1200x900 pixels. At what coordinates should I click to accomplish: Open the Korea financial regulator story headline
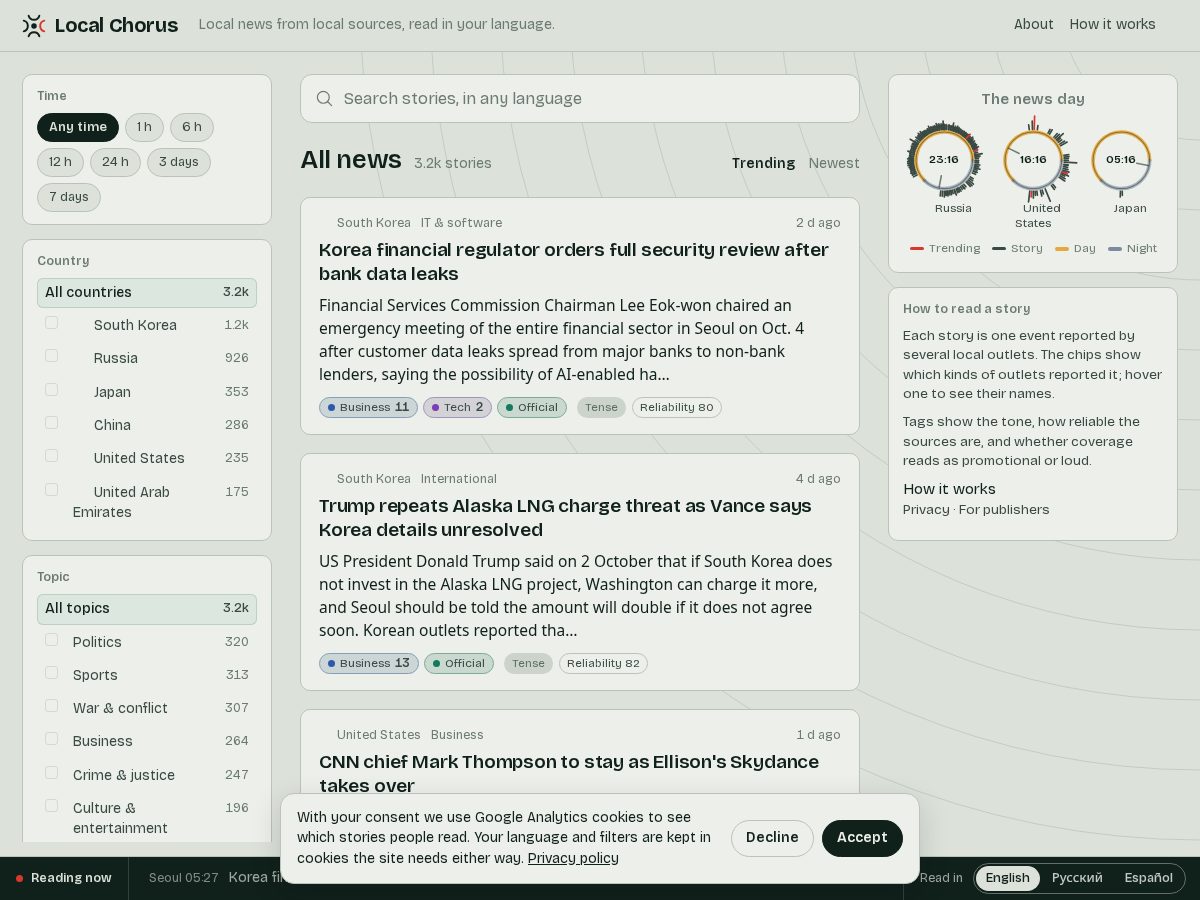(574, 262)
